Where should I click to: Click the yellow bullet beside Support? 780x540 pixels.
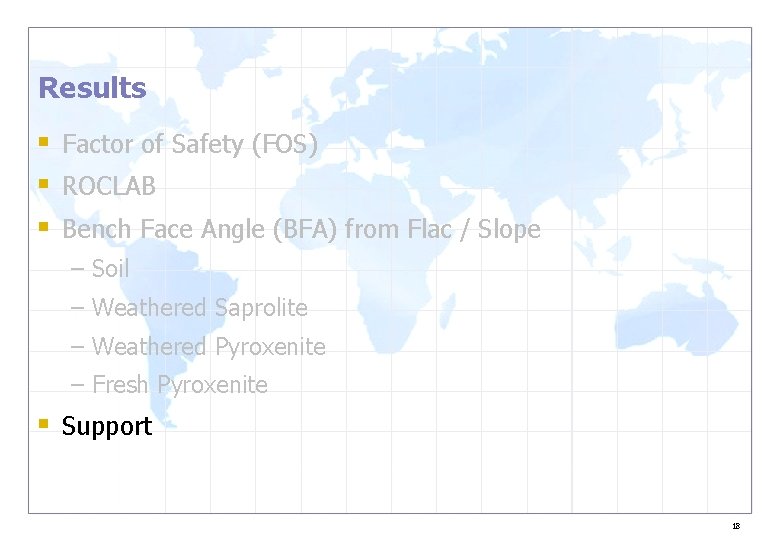43,424
